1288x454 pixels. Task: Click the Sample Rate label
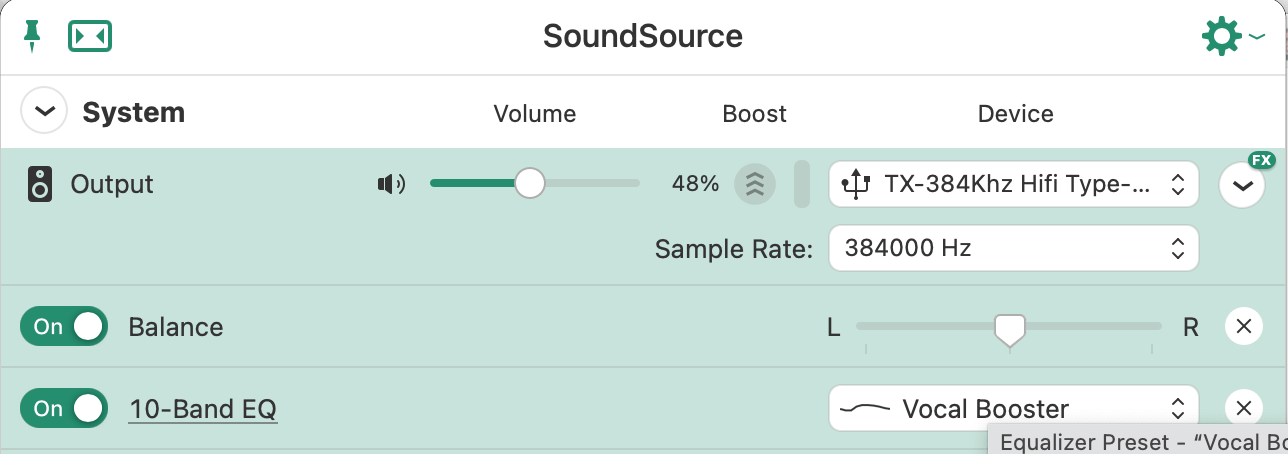pos(734,249)
